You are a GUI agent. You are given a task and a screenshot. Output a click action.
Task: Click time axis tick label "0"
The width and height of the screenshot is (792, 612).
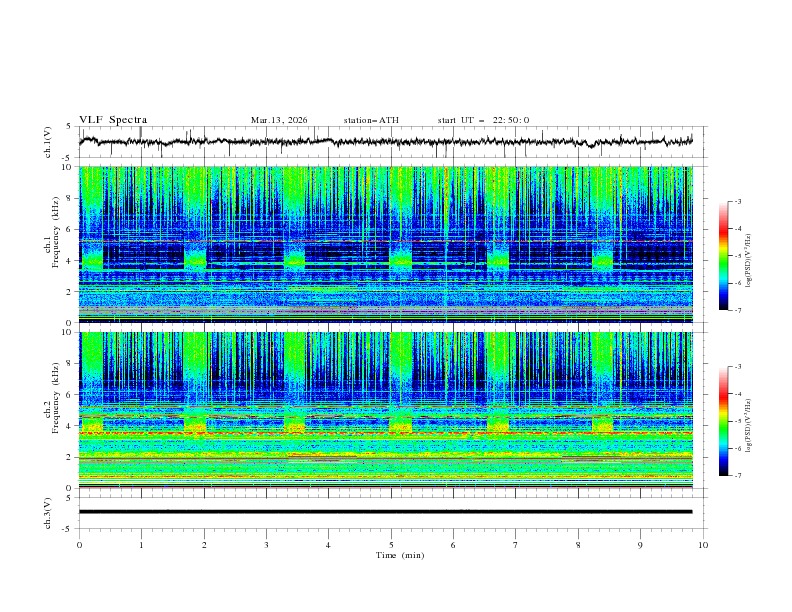pyautogui.click(x=79, y=545)
